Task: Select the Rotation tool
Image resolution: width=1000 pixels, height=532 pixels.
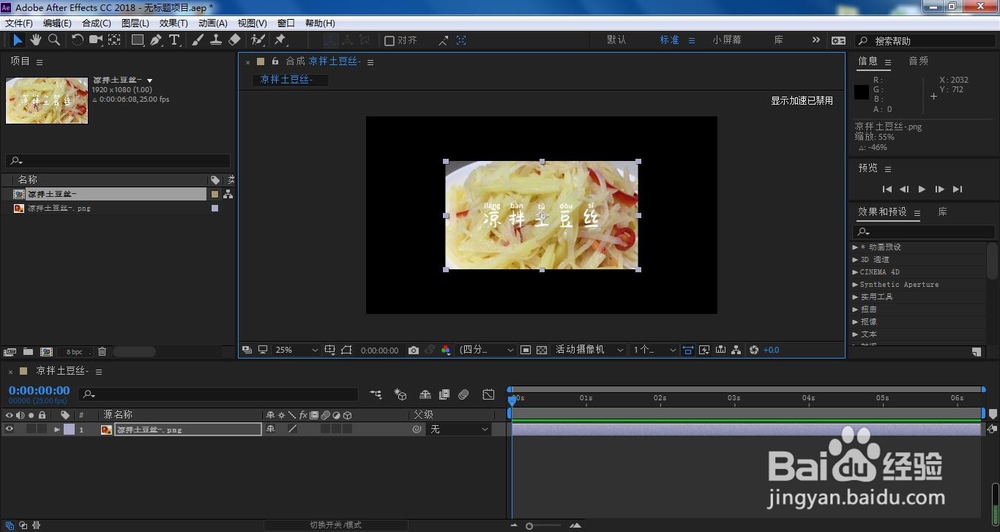Action: 77,40
